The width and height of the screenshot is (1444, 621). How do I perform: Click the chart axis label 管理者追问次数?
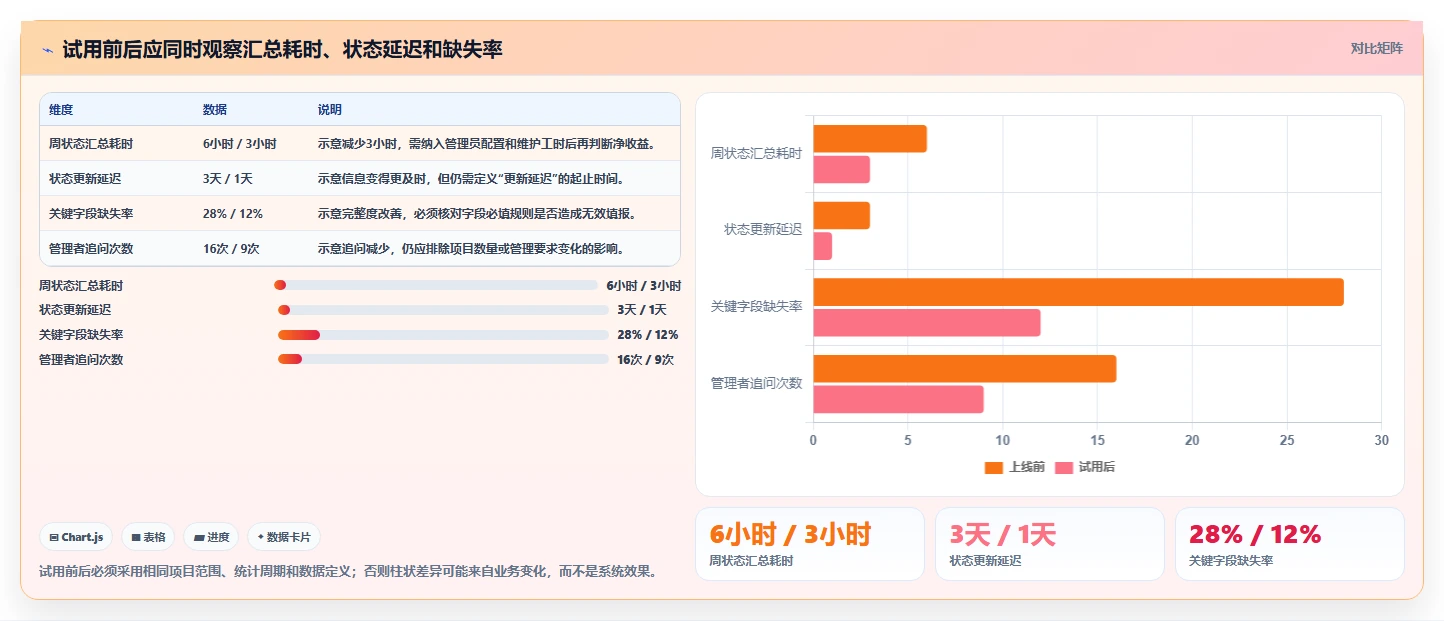tap(756, 383)
